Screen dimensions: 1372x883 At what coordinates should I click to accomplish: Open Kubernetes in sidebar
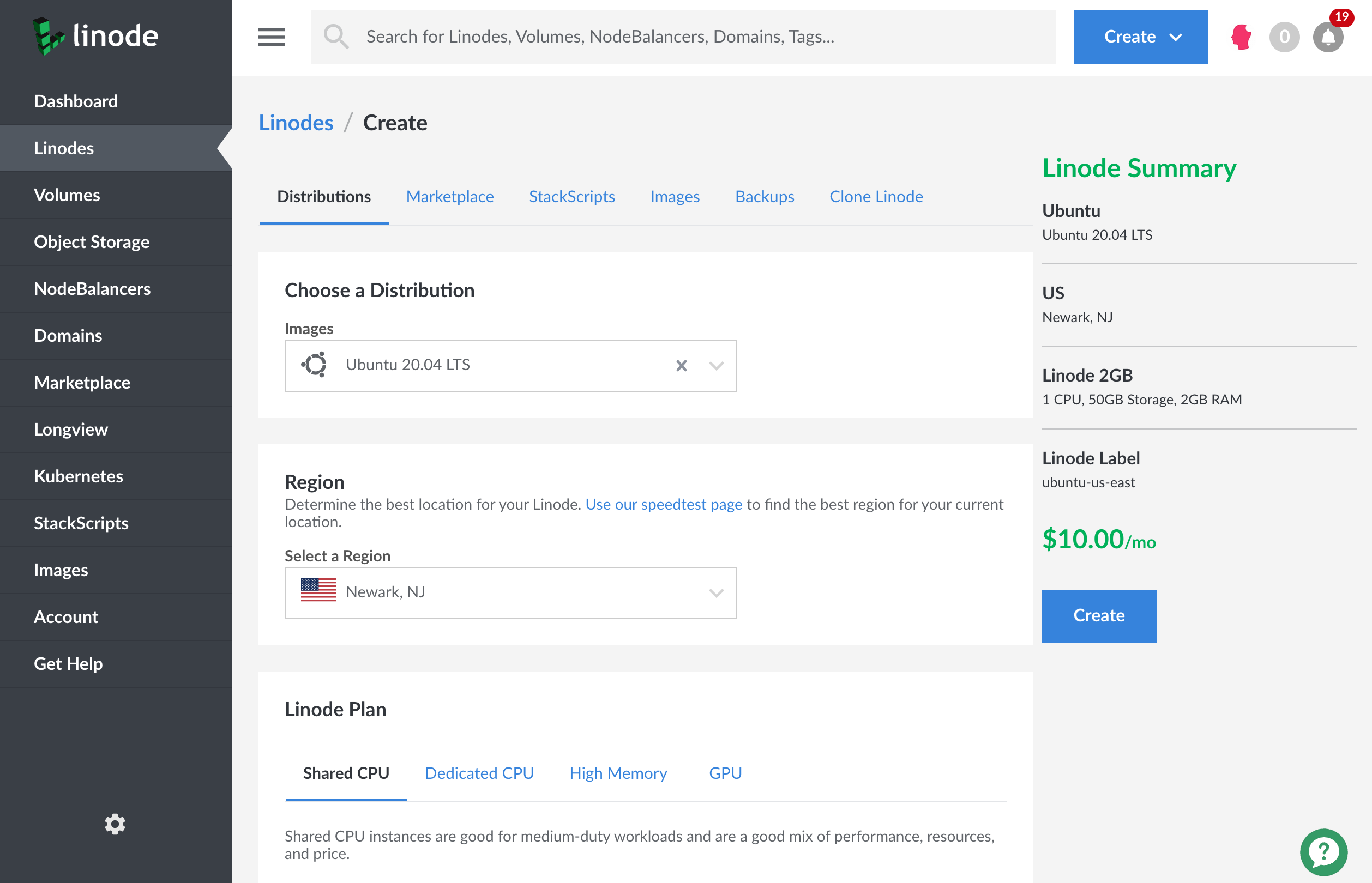pyautogui.click(x=116, y=476)
